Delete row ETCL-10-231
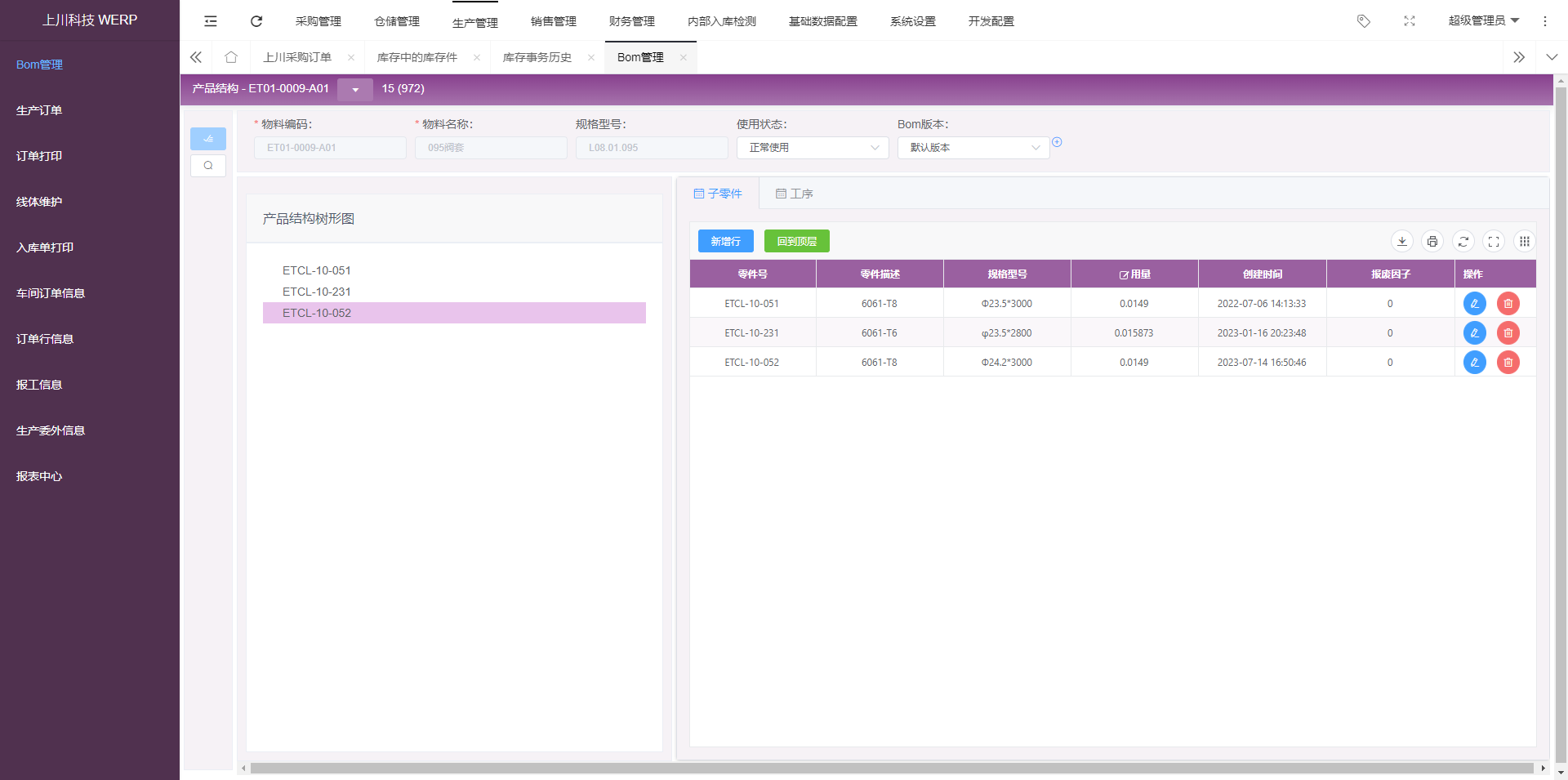The width and height of the screenshot is (1568, 780). tap(1508, 332)
